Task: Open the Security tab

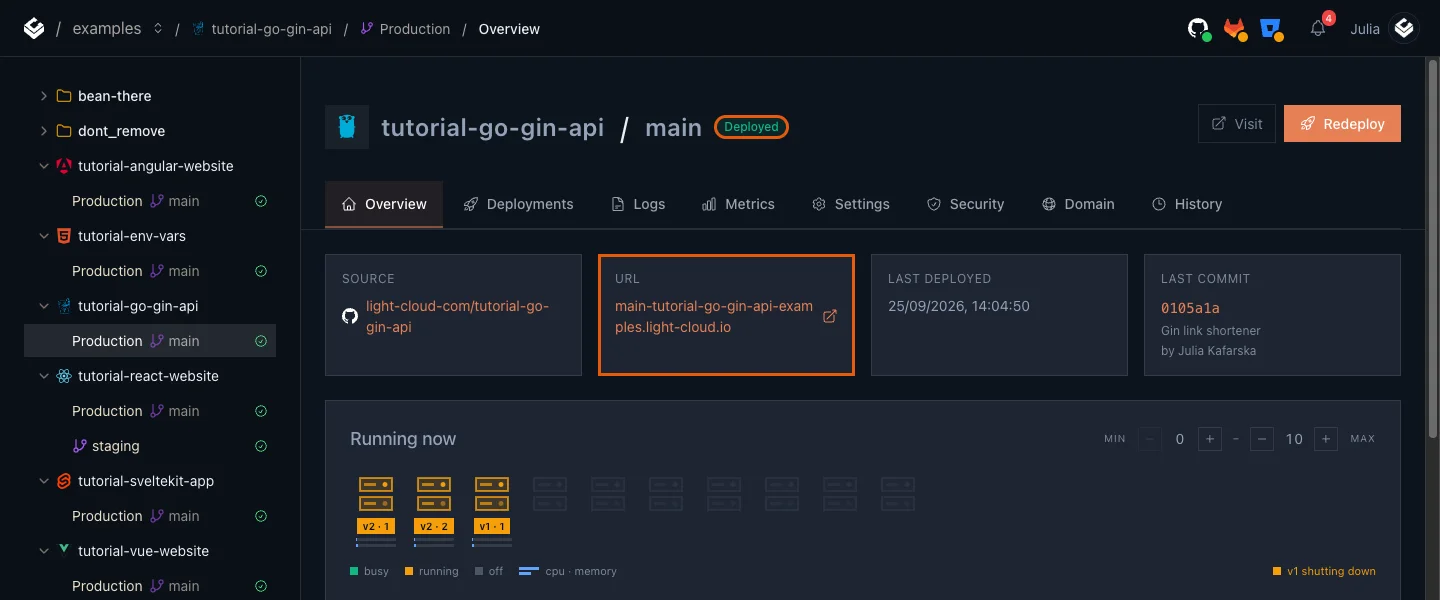Action: 965,204
